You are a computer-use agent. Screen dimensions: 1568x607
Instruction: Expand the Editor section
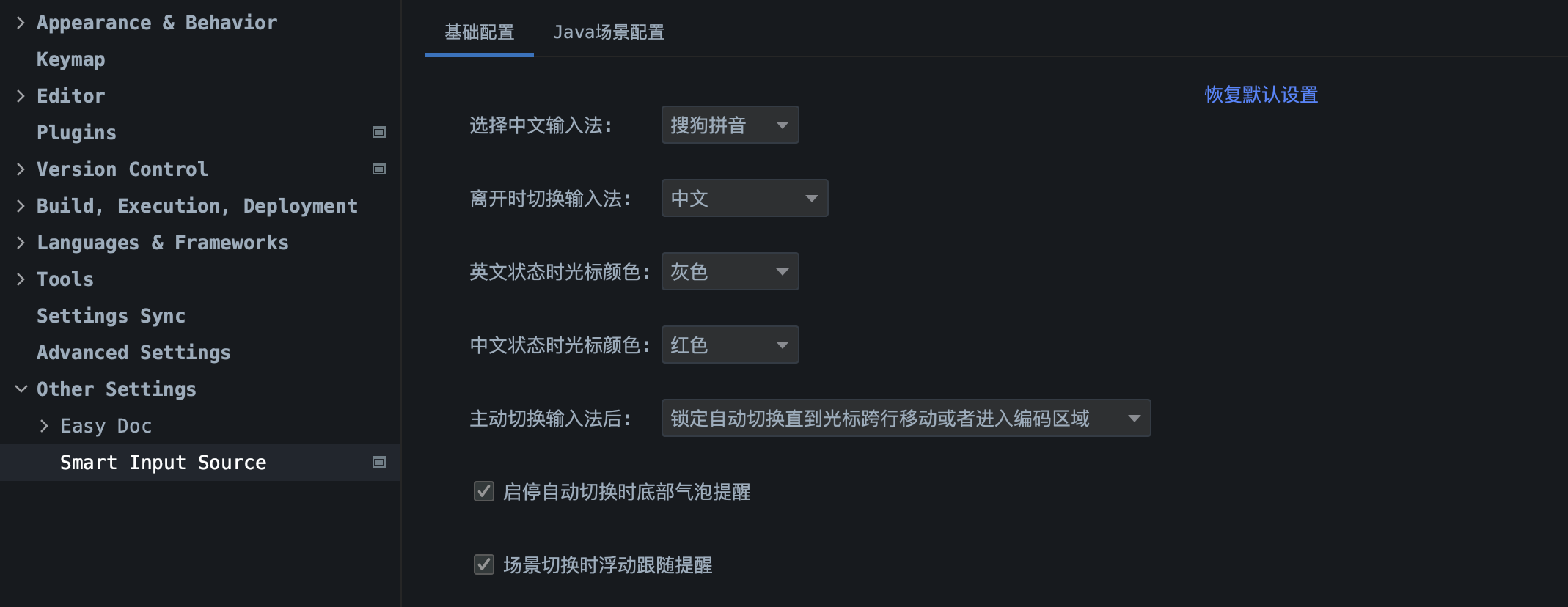tap(20, 95)
